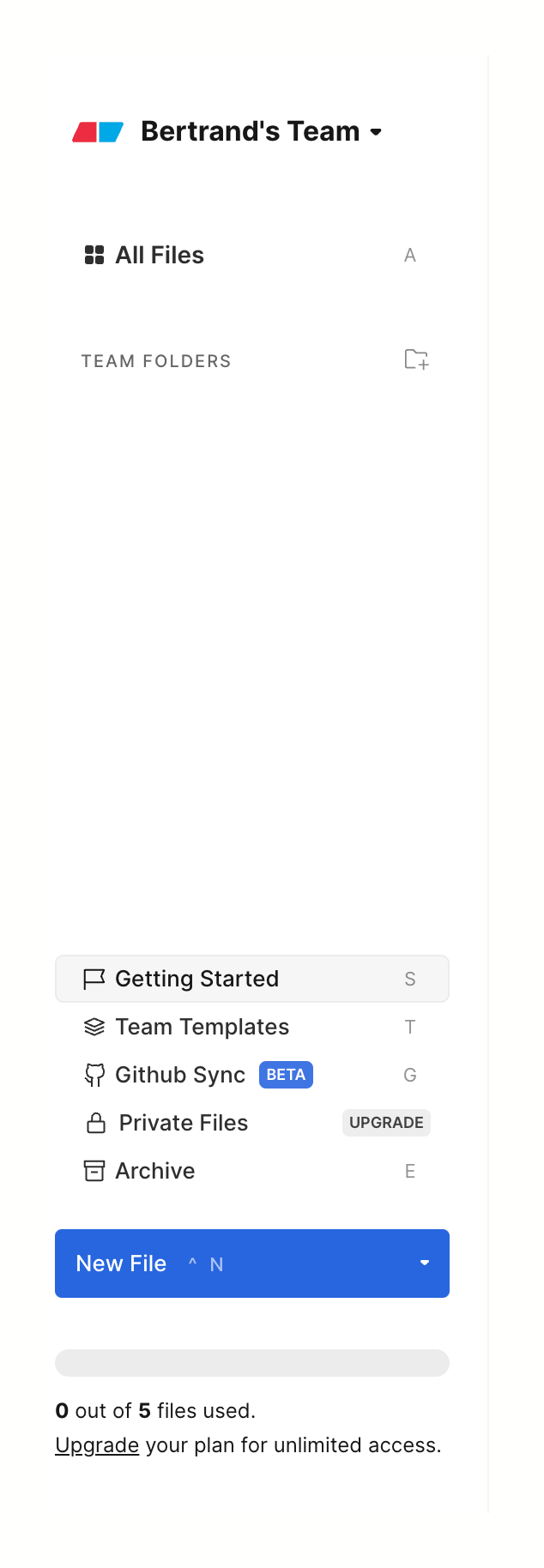Click the New File button
The width and height of the screenshot is (544, 1568).
(122, 1263)
